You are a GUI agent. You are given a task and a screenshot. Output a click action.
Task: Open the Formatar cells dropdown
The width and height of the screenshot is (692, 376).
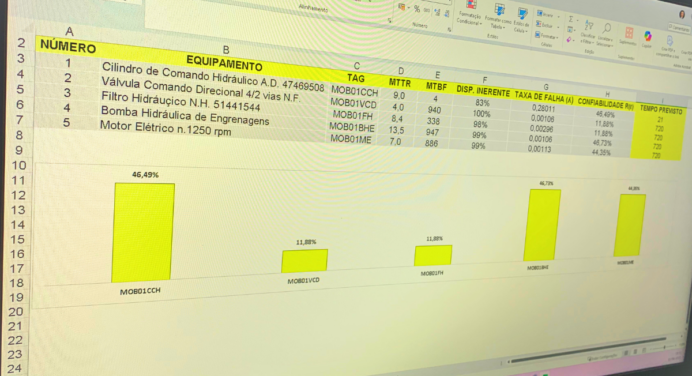pyautogui.click(x=547, y=36)
